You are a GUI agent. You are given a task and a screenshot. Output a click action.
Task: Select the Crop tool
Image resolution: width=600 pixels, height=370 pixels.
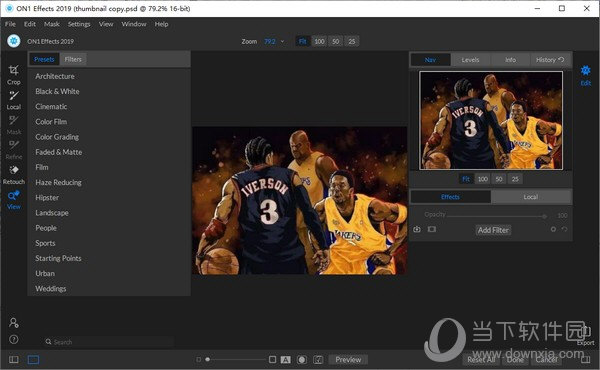13,75
